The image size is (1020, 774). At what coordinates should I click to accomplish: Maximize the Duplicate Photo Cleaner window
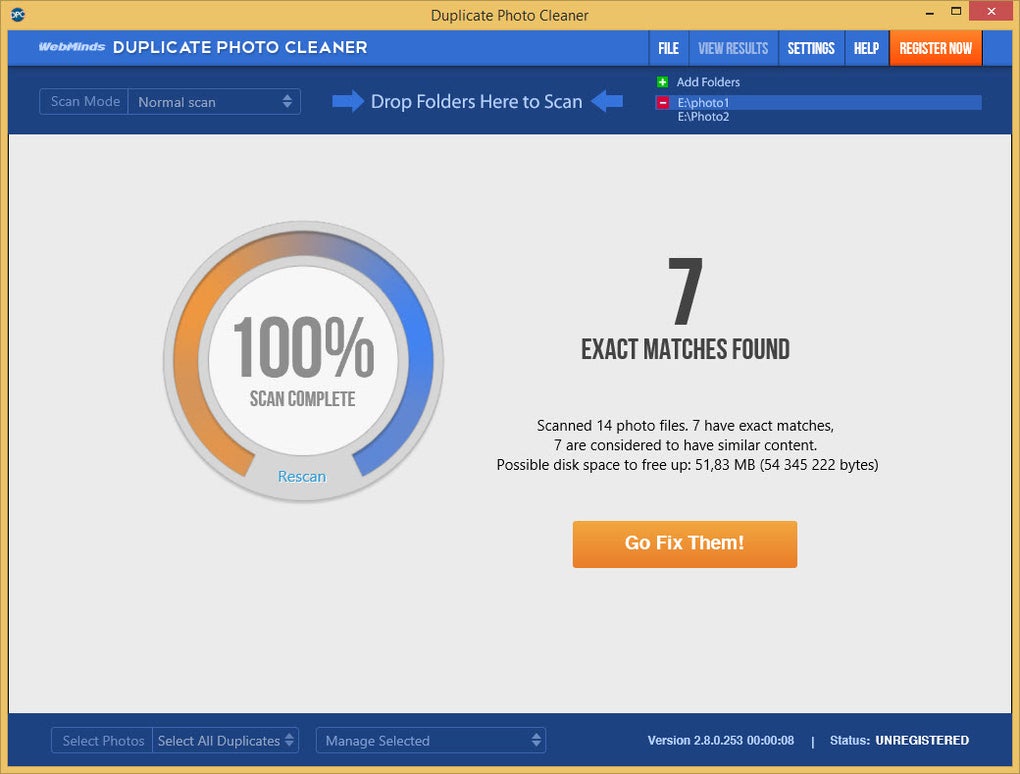coord(956,12)
